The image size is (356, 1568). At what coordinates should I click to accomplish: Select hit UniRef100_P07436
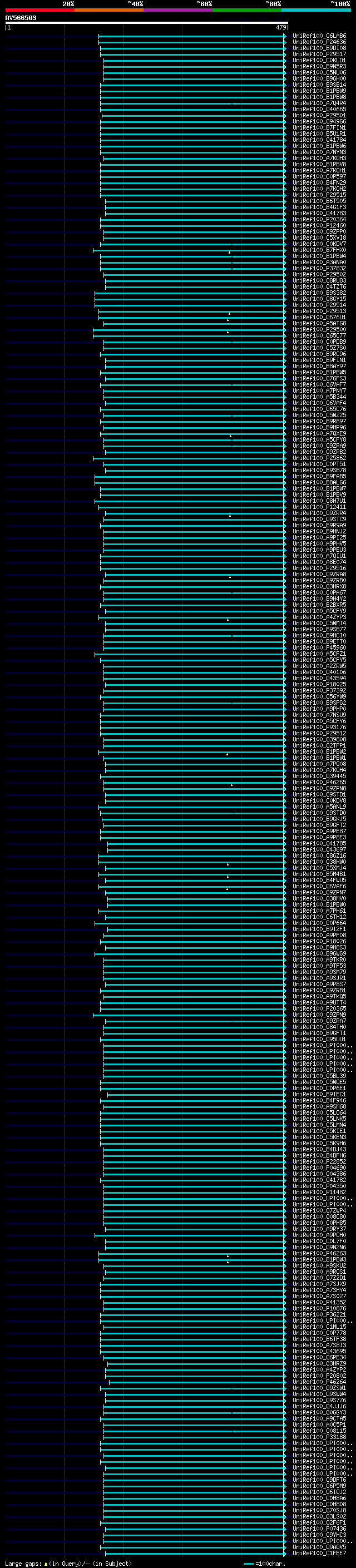(319, 1529)
